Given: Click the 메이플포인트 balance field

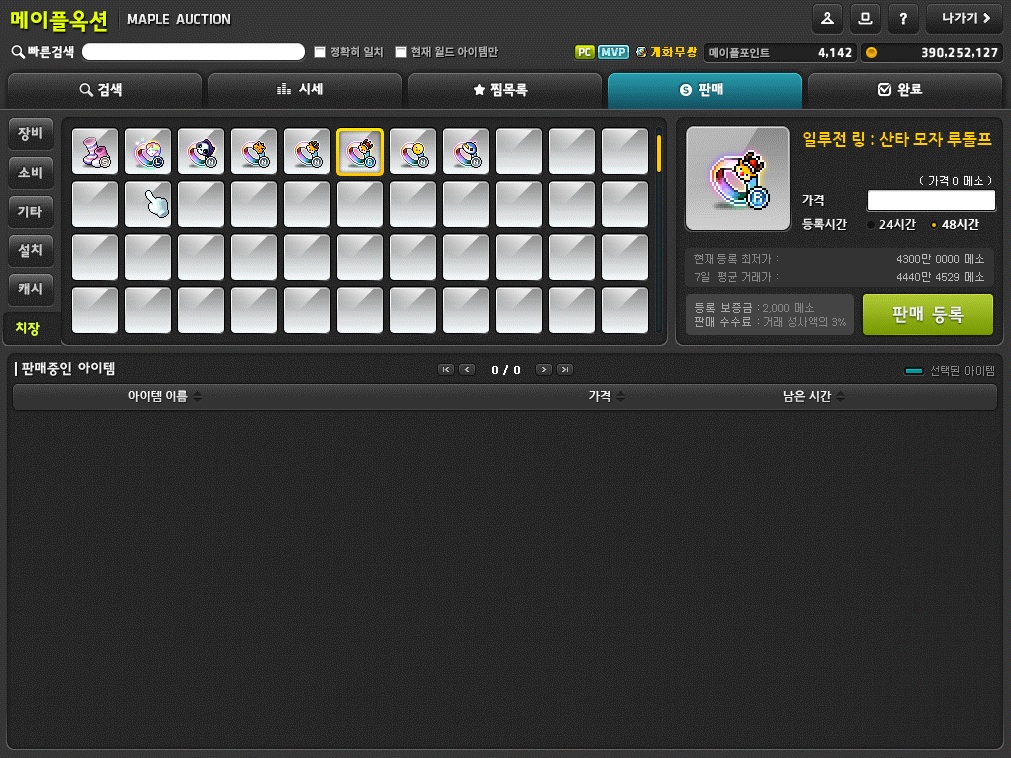Looking at the screenshot, I should click(x=780, y=52).
